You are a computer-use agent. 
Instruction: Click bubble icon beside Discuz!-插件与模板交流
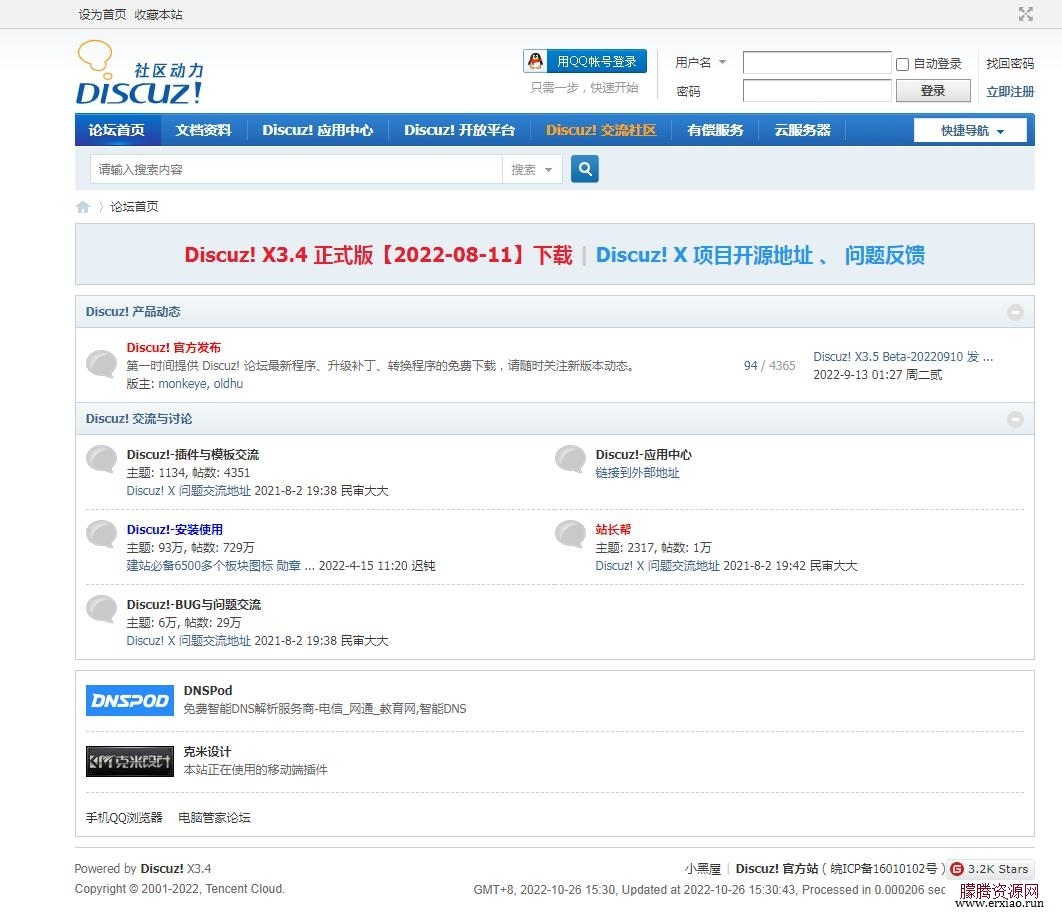pyautogui.click(x=102, y=459)
